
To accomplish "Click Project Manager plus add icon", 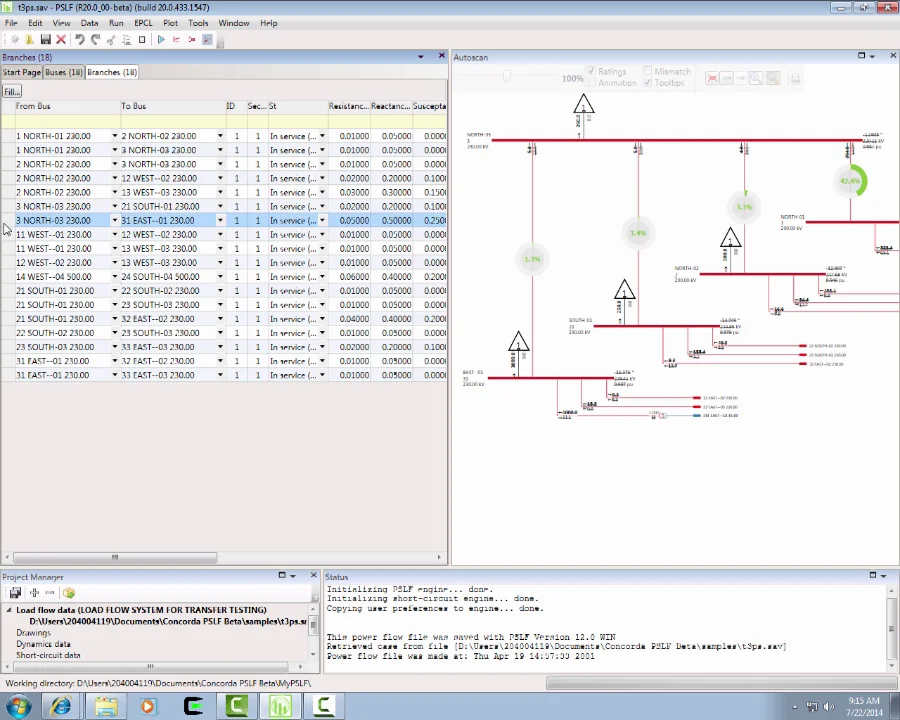I will 34,593.
